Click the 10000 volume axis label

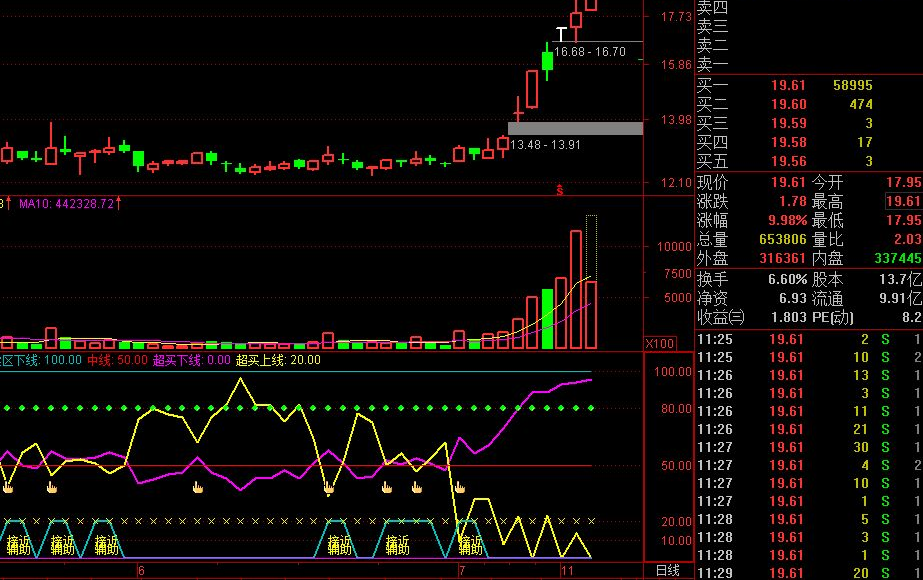click(x=675, y=247)
